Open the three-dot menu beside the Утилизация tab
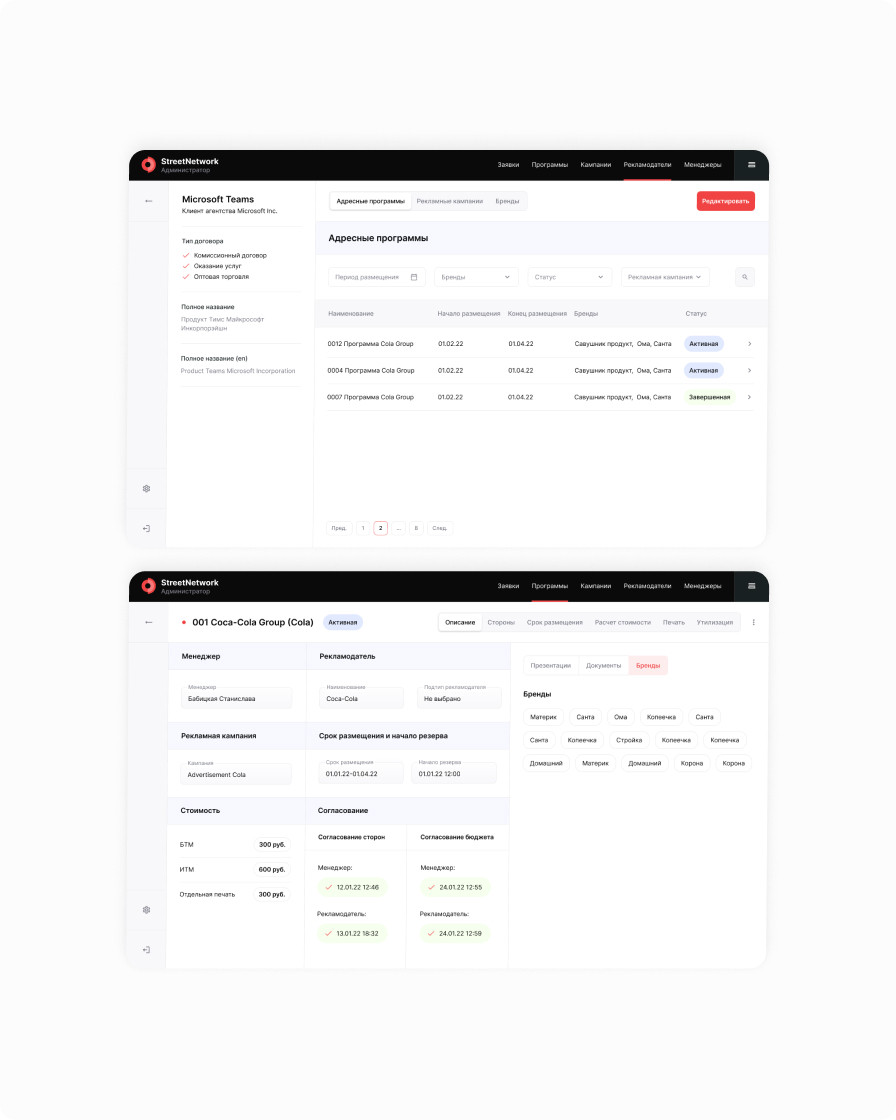 pos(754,623)
